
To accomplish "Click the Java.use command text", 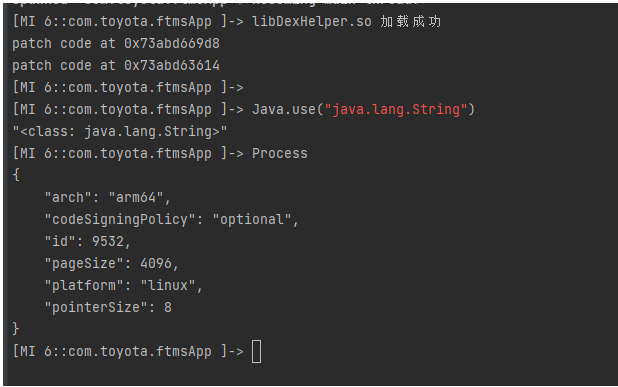I will point(363,110).
